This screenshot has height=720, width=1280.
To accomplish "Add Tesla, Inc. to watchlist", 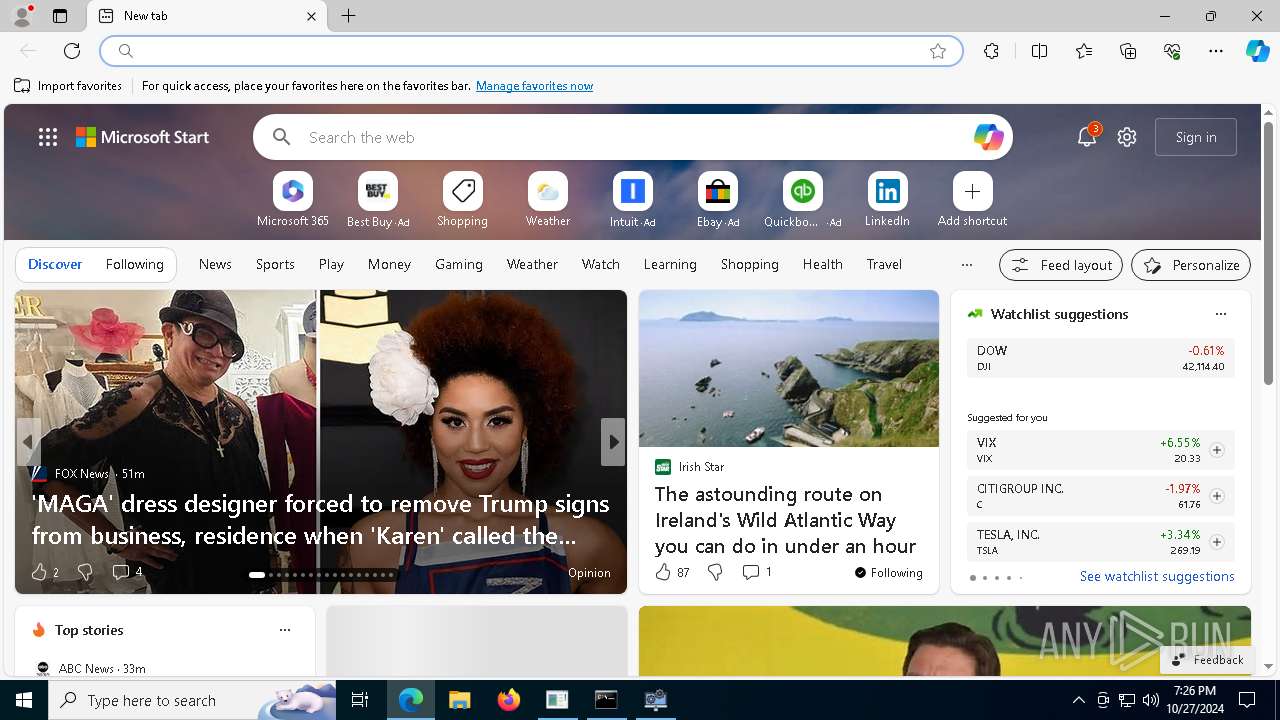I will (1216, 542).
